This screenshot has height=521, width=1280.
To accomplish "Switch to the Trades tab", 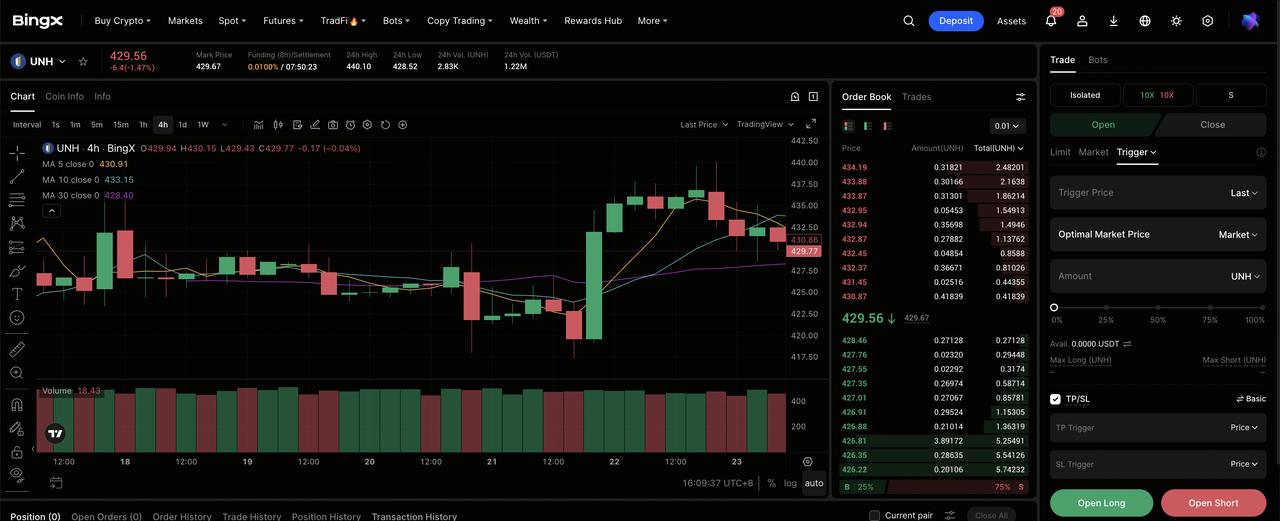I will (916, 97).
